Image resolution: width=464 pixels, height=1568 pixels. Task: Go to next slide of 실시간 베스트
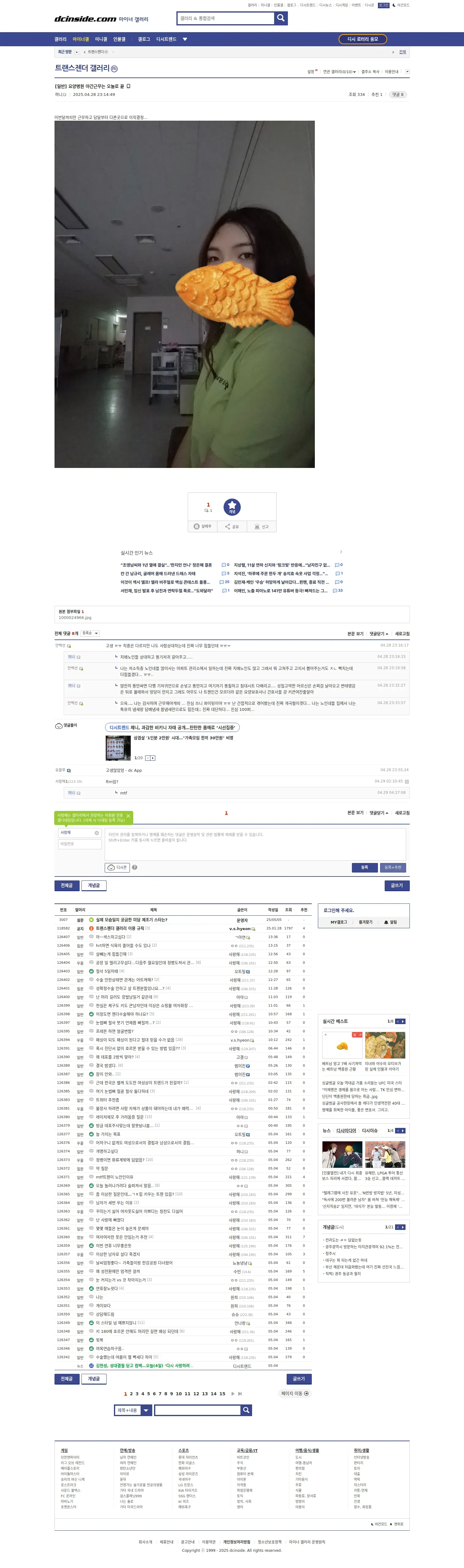click(402, 1021)
